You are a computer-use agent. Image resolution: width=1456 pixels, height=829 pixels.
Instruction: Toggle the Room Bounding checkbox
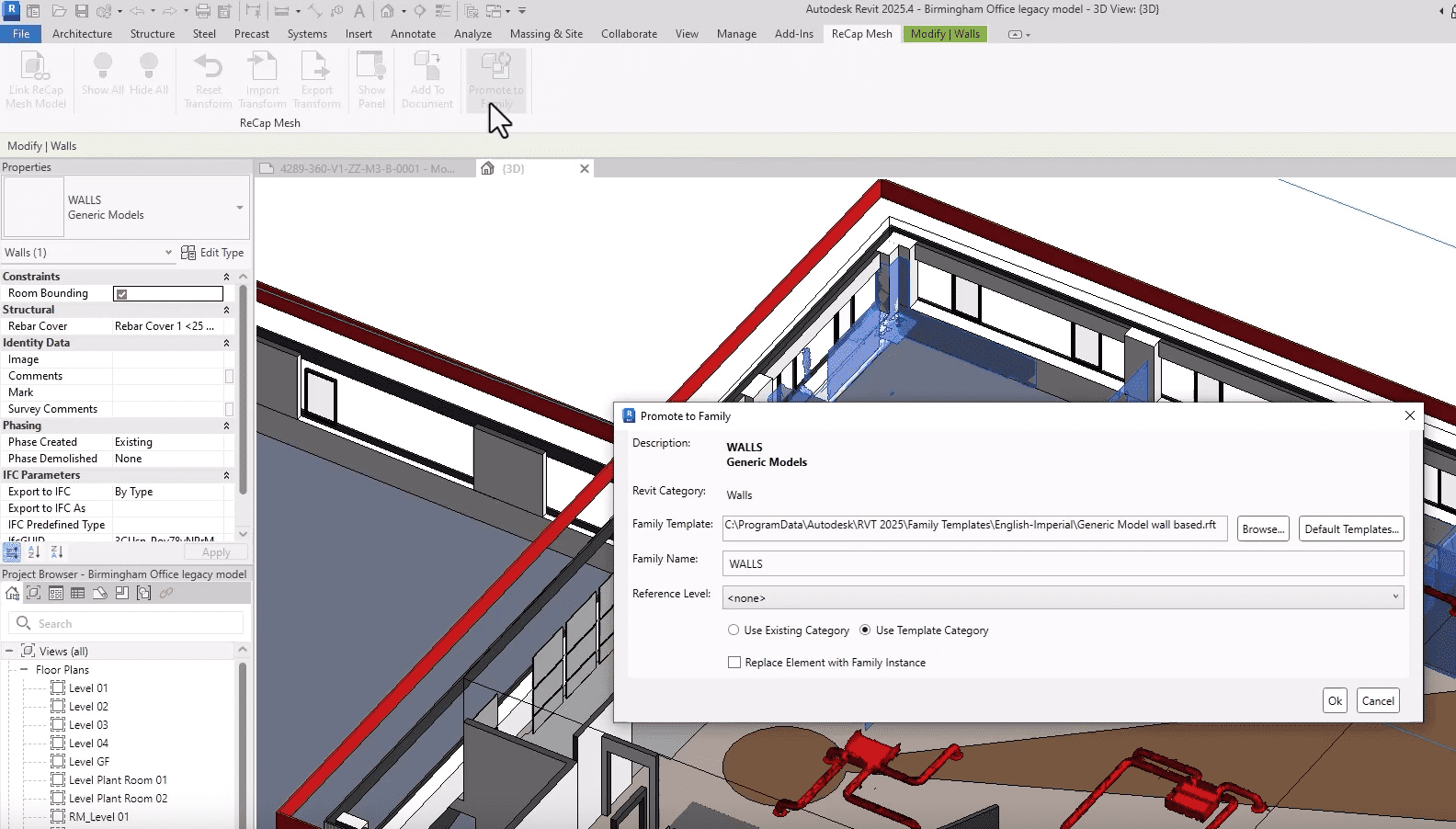[121, 294]
